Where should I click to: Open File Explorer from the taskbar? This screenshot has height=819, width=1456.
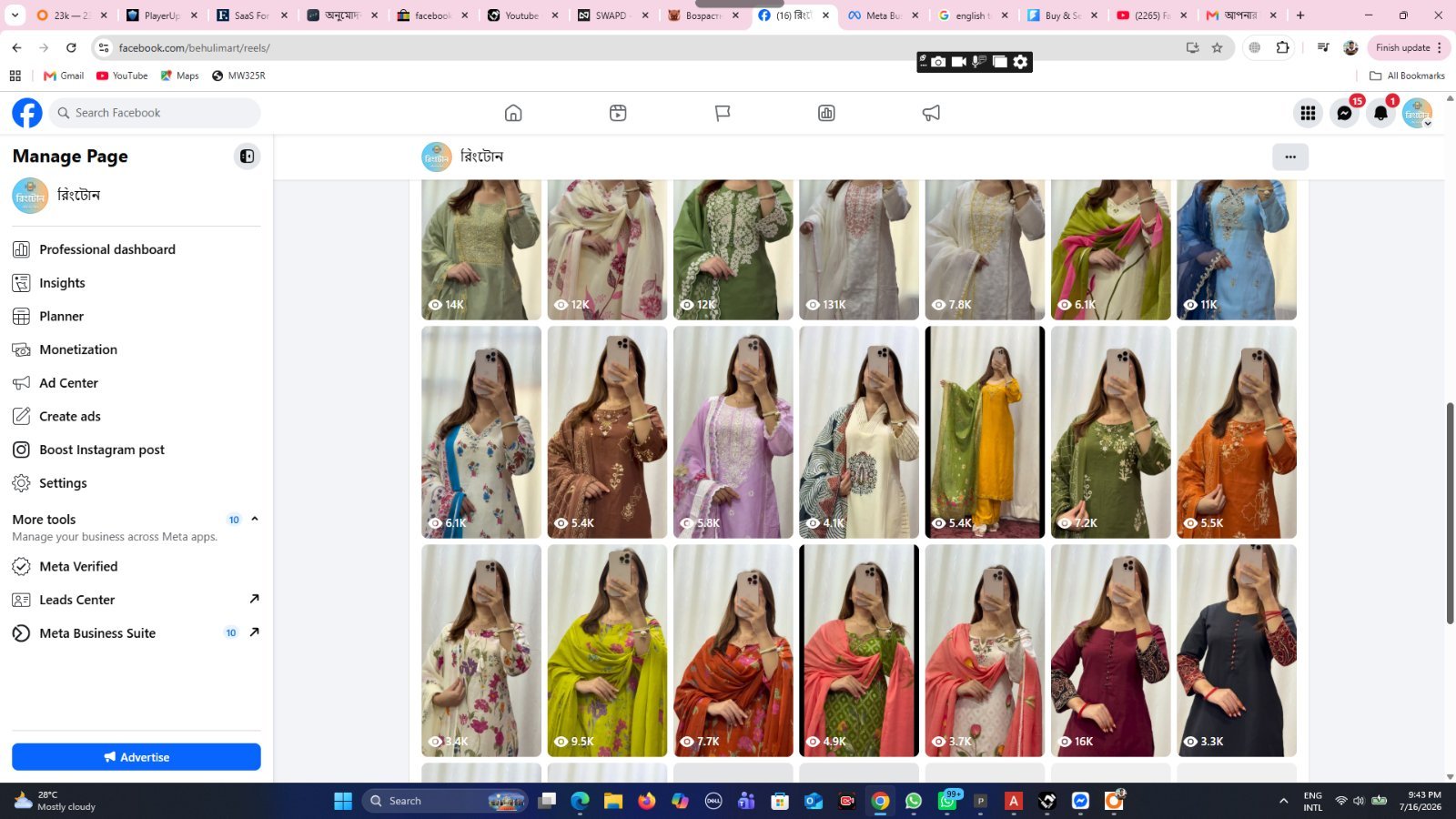tap(613, 801)
